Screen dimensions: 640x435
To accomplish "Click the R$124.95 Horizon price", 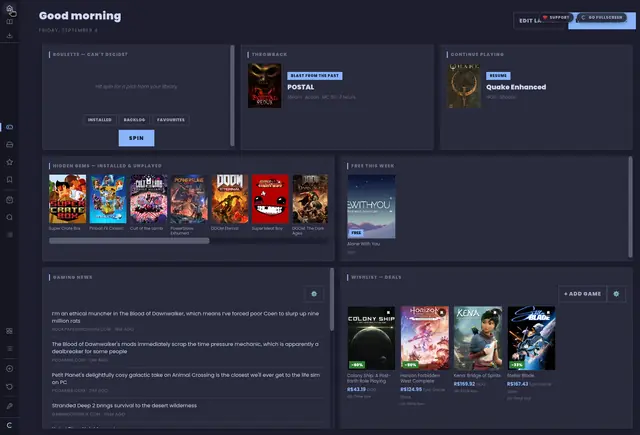I will tap(411, 389).
